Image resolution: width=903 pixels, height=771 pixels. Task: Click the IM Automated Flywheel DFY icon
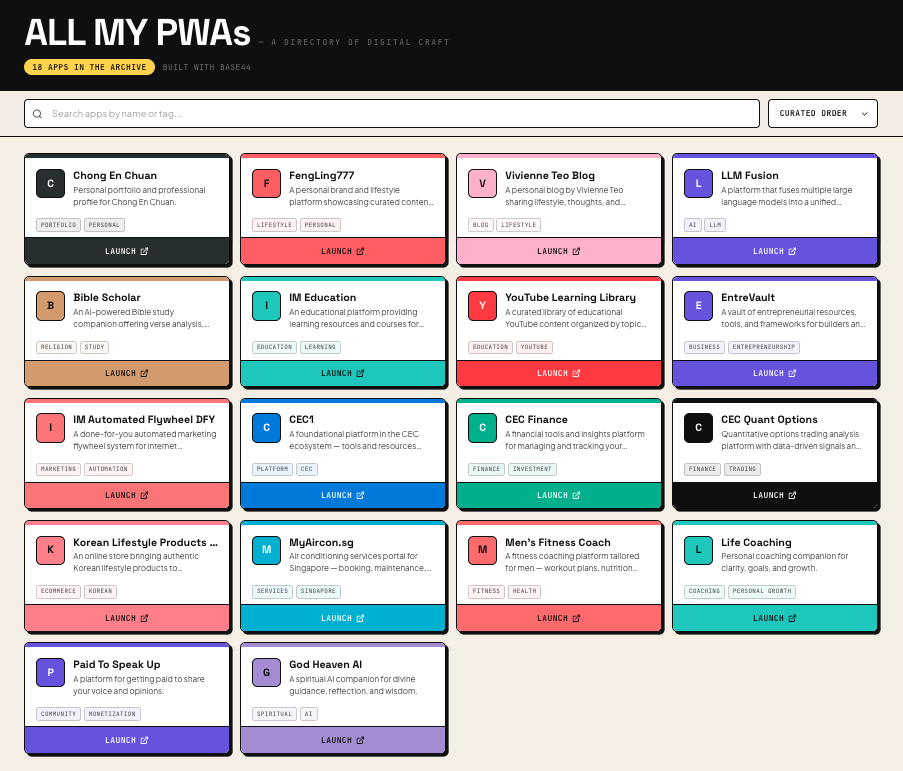tap(51, 427)
